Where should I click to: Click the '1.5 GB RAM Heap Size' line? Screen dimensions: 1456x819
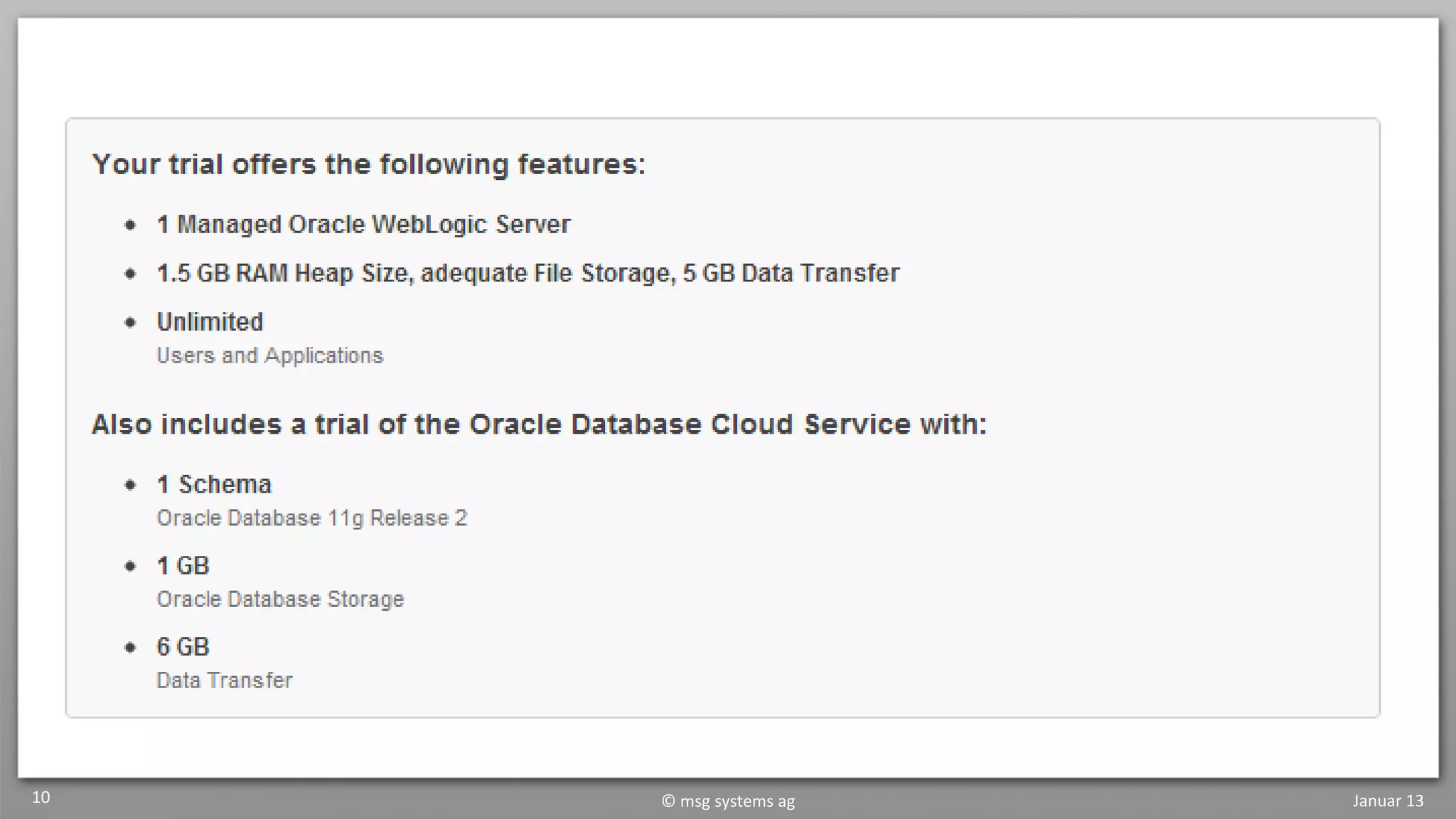[x=528, y=273]
